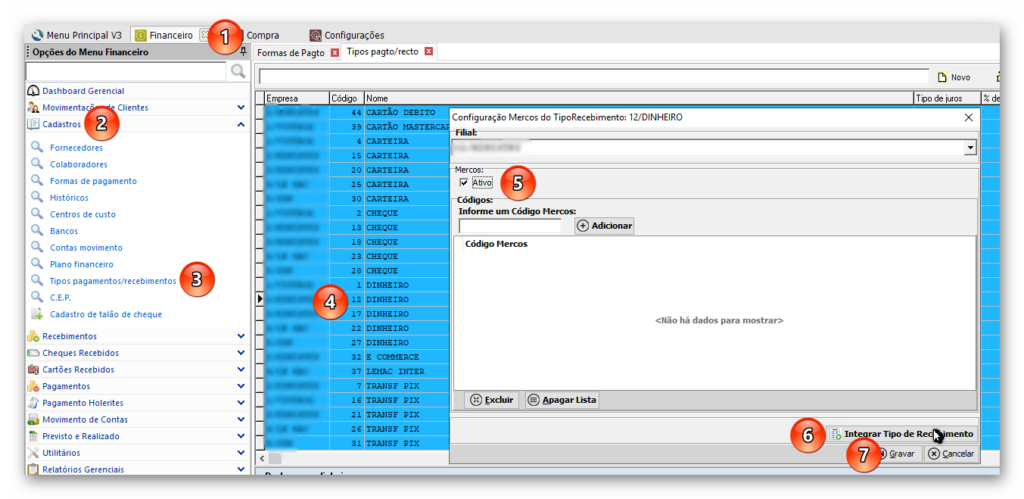
Task: Click the magnifier icon beside Bancos
Action: click(37, 230)
